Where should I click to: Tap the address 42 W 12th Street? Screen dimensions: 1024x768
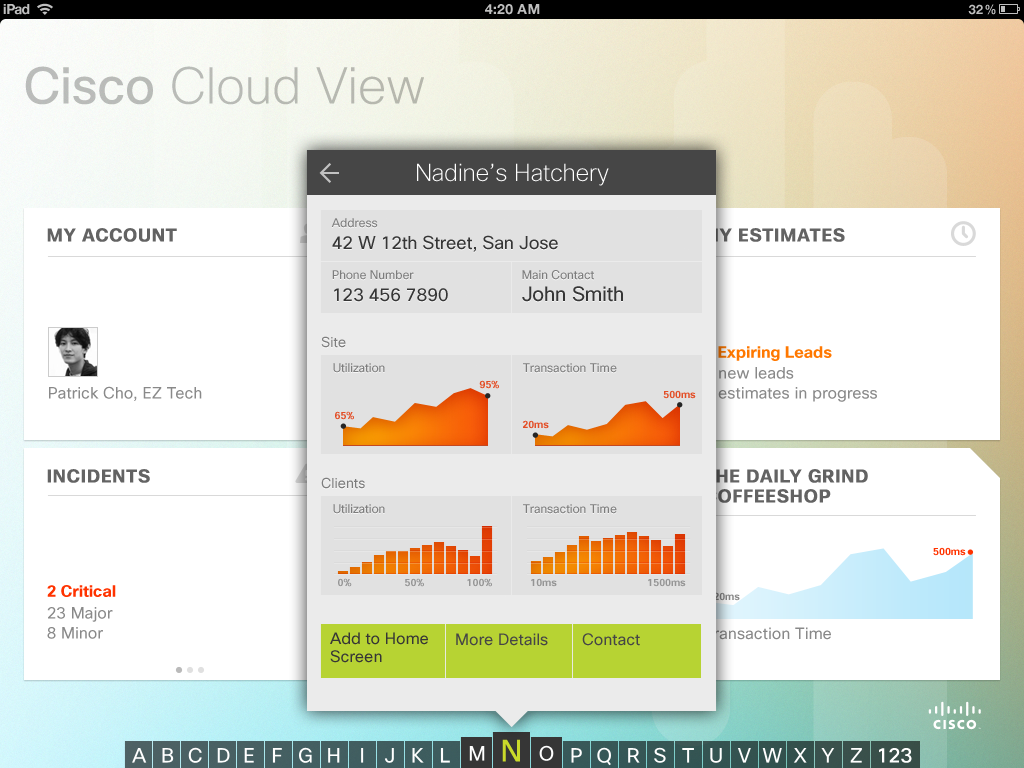(445, 243)
